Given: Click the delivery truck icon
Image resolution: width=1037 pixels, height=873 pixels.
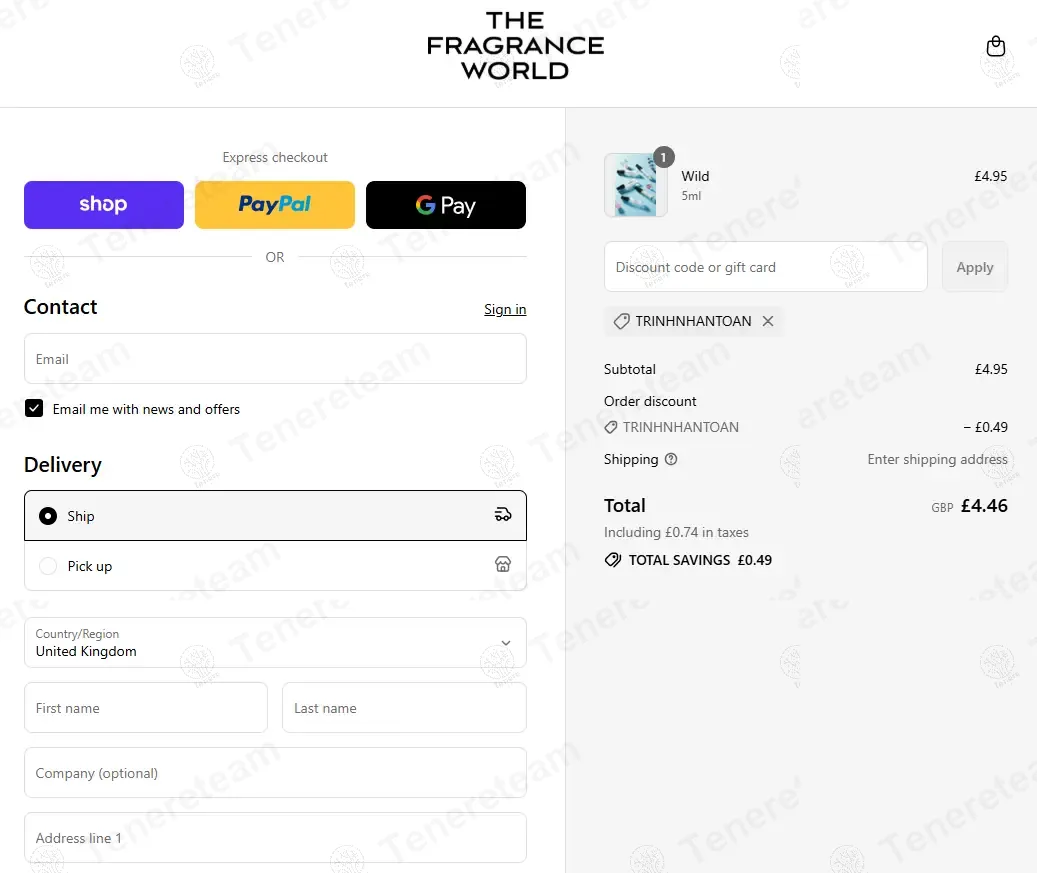Looking at the screenshot, I should tap(503, 515).
